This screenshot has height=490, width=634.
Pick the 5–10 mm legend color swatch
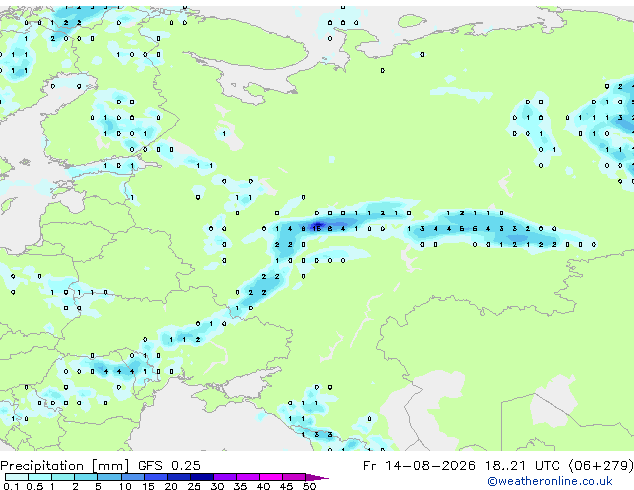pyautogui.click(x=109, y=477)
